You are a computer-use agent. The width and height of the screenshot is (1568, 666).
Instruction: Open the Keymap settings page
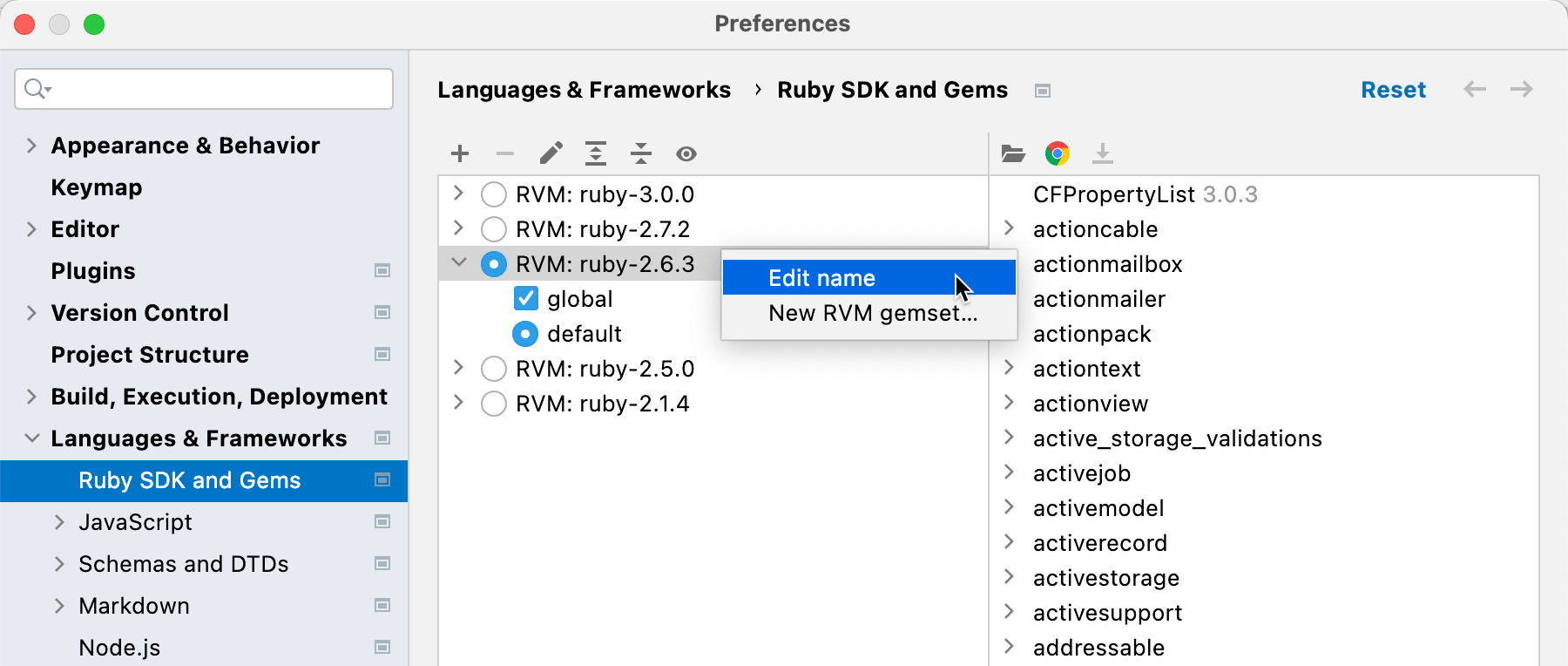click(x=97, y=187)
